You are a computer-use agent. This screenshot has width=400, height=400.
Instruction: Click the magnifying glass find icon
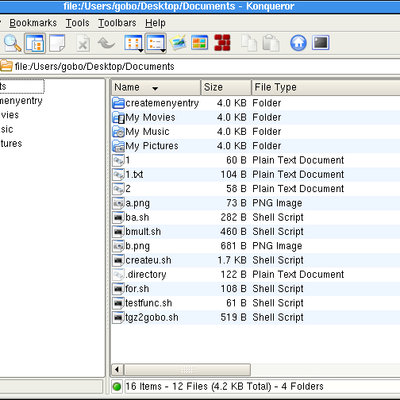tap(12, 43)
